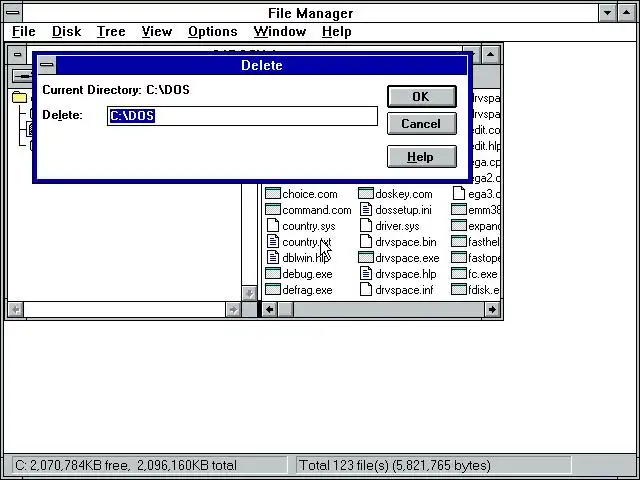Open the Disk menu
Viewport: 640px width, 480px height.
67,31
